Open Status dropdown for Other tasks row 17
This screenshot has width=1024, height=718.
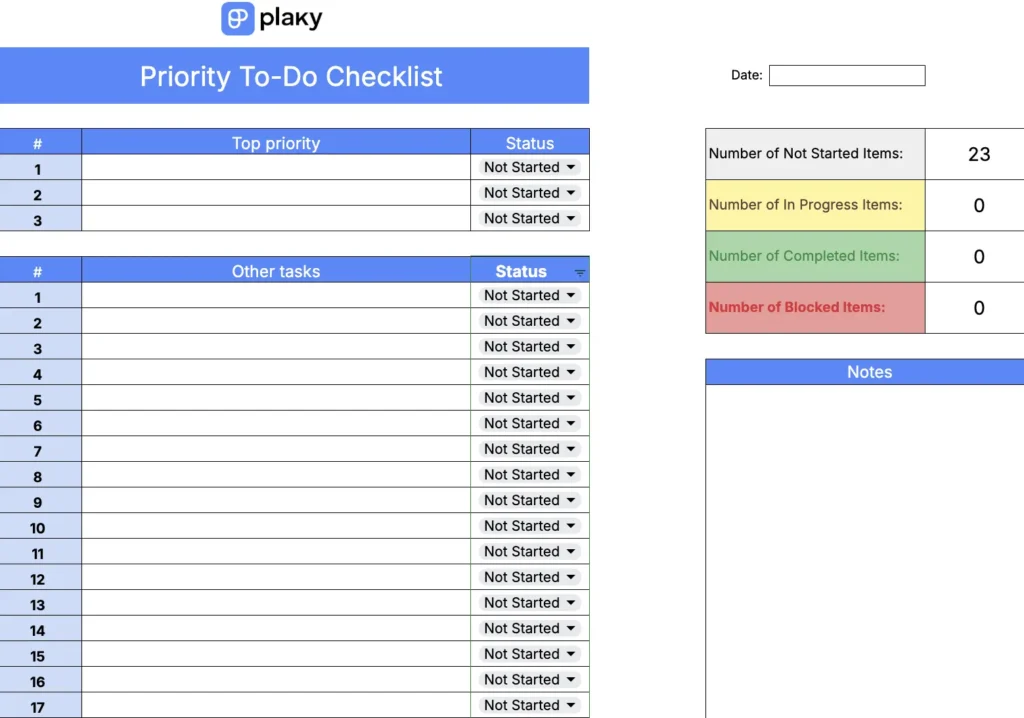(530, 705)
